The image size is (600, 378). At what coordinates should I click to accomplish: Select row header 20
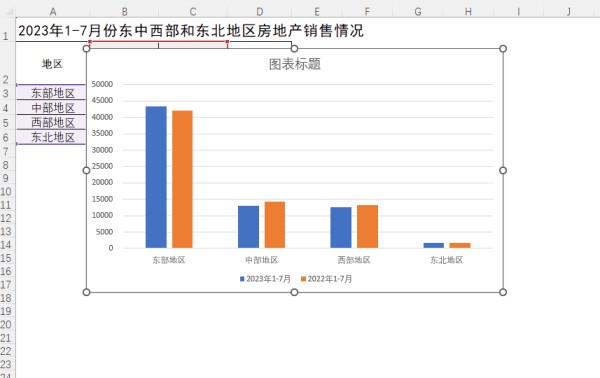point(6,325)
